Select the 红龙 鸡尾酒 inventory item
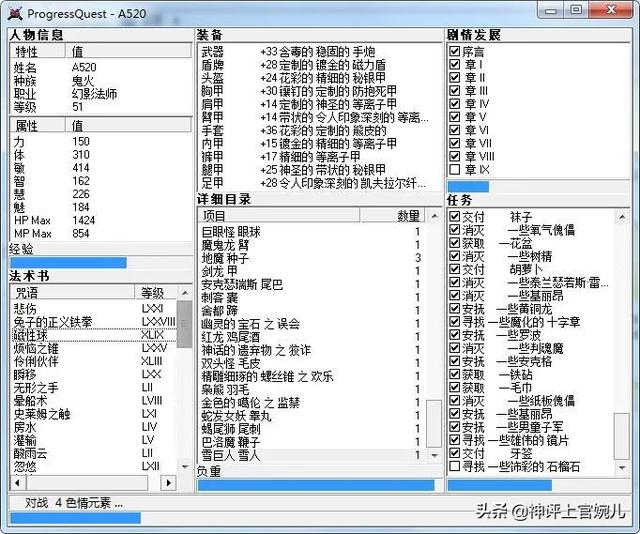 (x=312, y=337)
